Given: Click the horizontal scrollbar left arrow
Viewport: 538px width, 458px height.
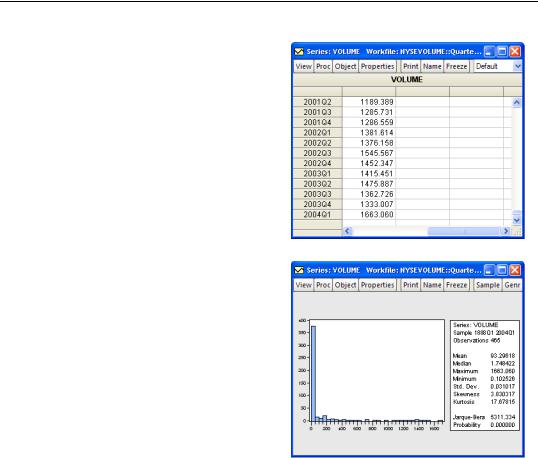Looking at the screenshot, I should 347,231.
